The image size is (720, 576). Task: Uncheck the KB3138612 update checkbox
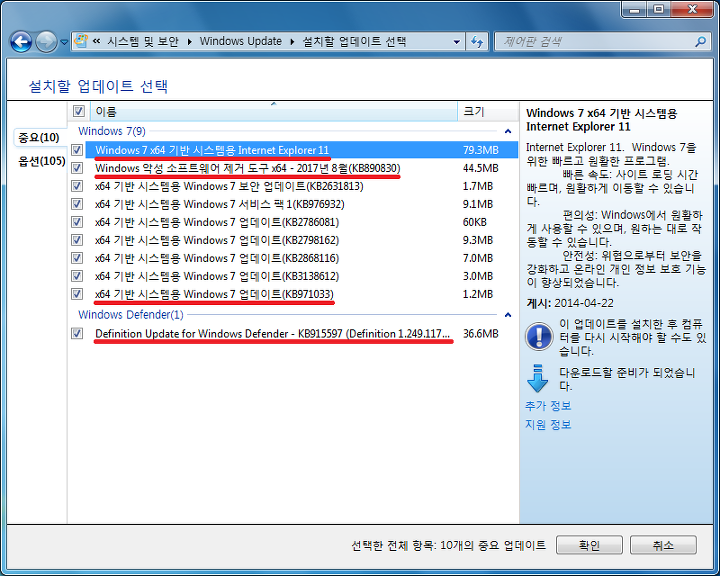pyautogui.click(x=77, y=276)
